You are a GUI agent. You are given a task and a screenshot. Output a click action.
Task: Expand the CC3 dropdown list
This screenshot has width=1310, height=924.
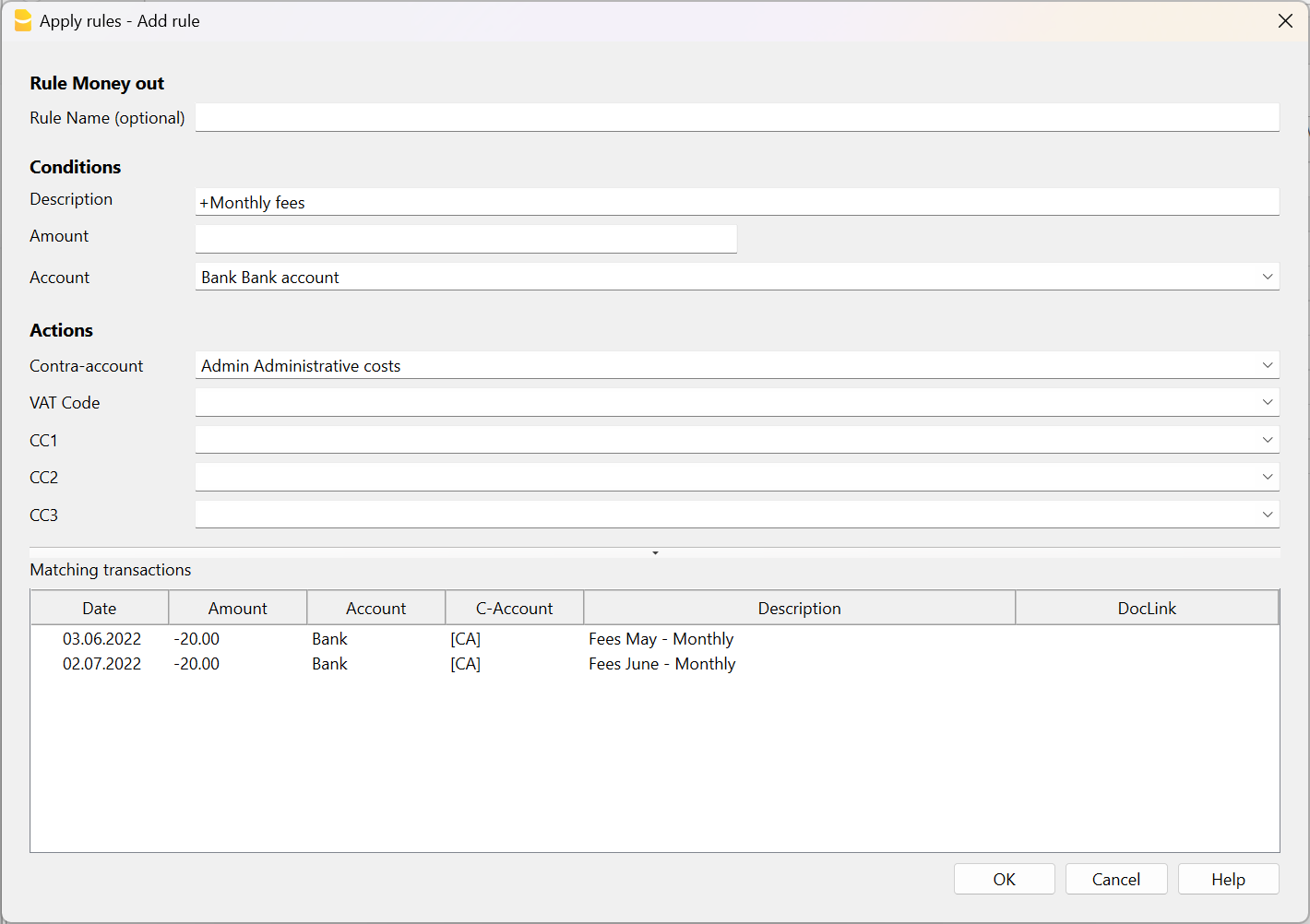1267,515
